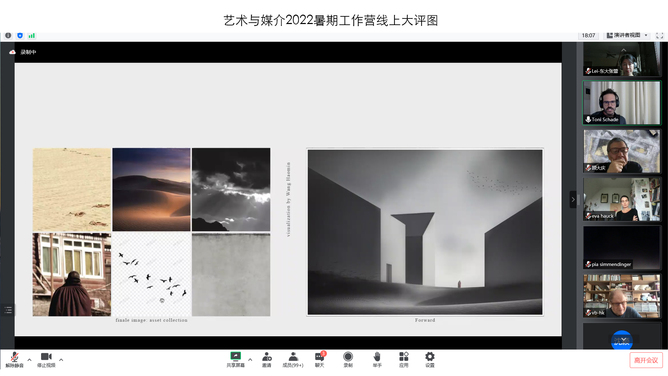Expand video options arrow beside camera
The height and width of the screenshot is (376, 668).
tap(61, 360)
